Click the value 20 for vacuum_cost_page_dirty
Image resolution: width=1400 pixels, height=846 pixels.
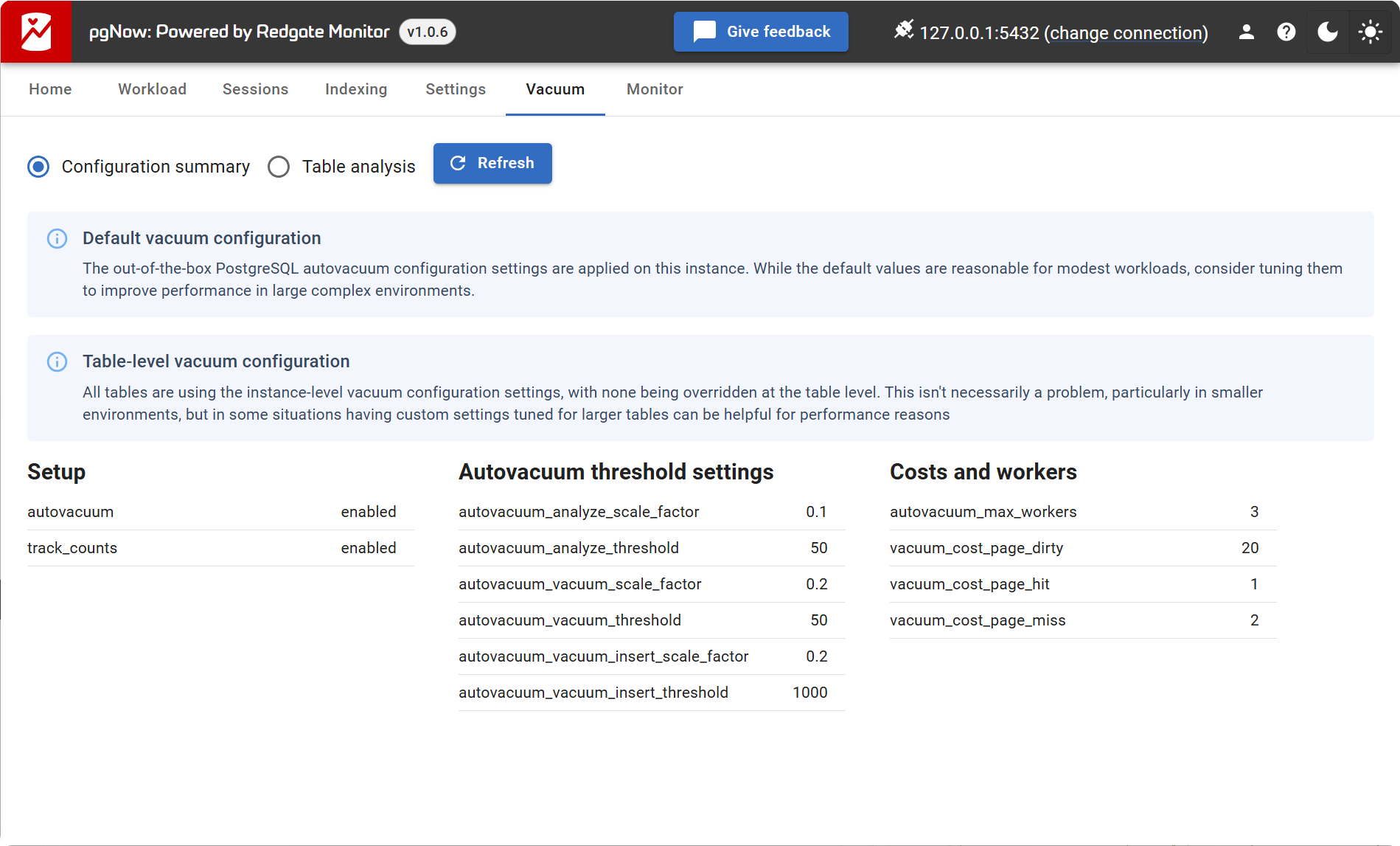tap(1250, 548)
